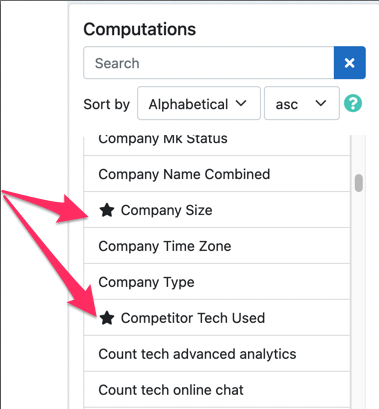Image resolution: width=379 pixels, height=409 pixels.
Task: Click the chevron arrow in the Alphabetical dropdown
Action: point(241,103)
